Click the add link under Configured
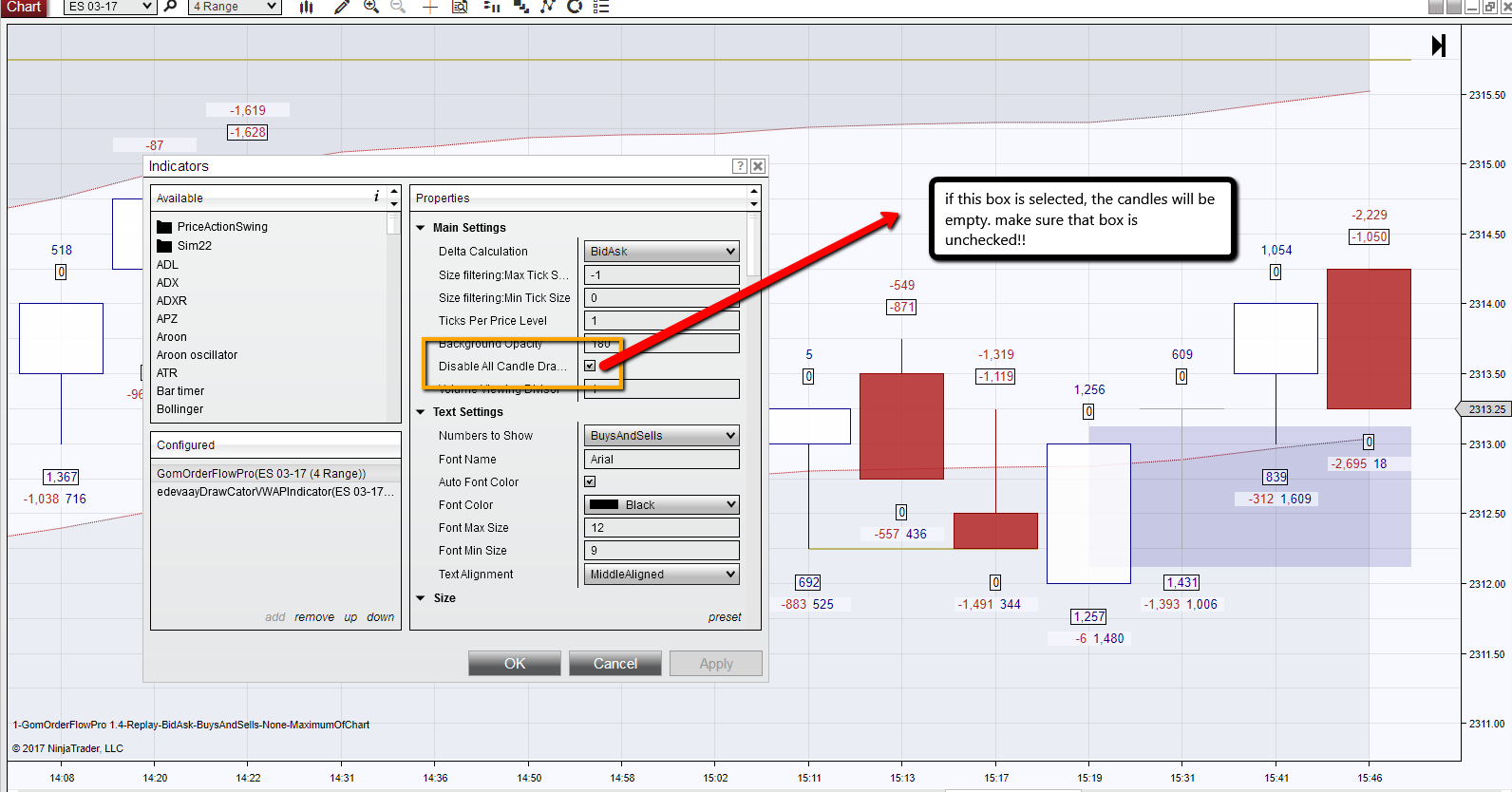1512x792 pixels. (x=275, y=617)
